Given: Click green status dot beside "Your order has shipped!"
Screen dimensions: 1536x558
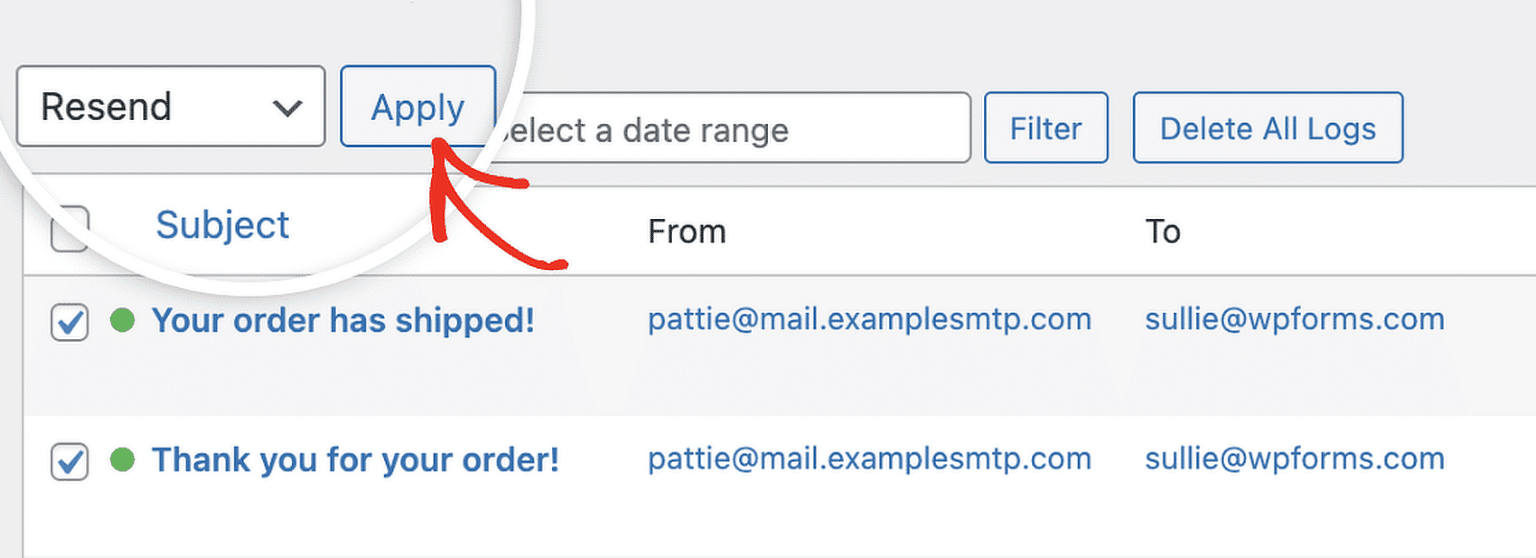Looking at the screenshot, I should coord(122,321).
